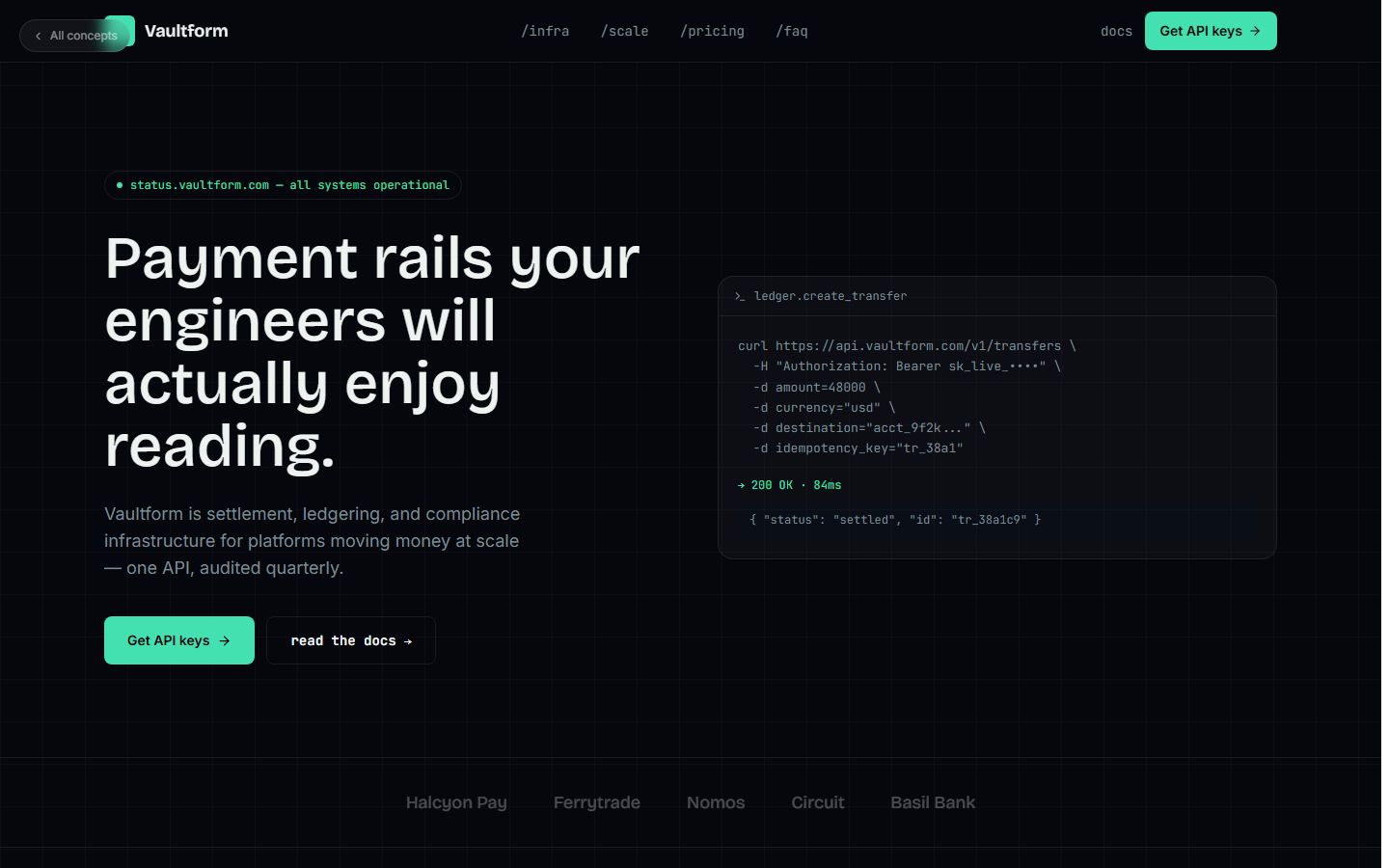Click terminal prompt icon beside ledger.create_transfer
Screen dimensions: 1389x868
click(x=740, y=296)
